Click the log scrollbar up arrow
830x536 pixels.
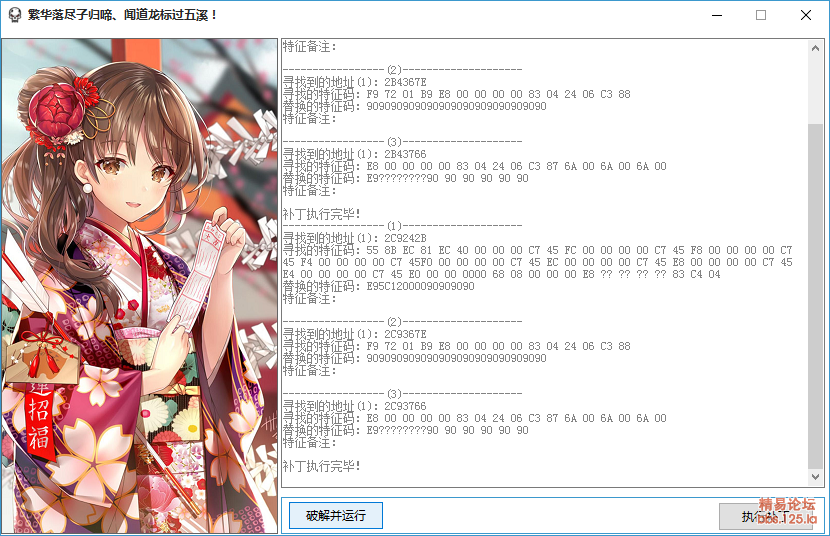815,48
